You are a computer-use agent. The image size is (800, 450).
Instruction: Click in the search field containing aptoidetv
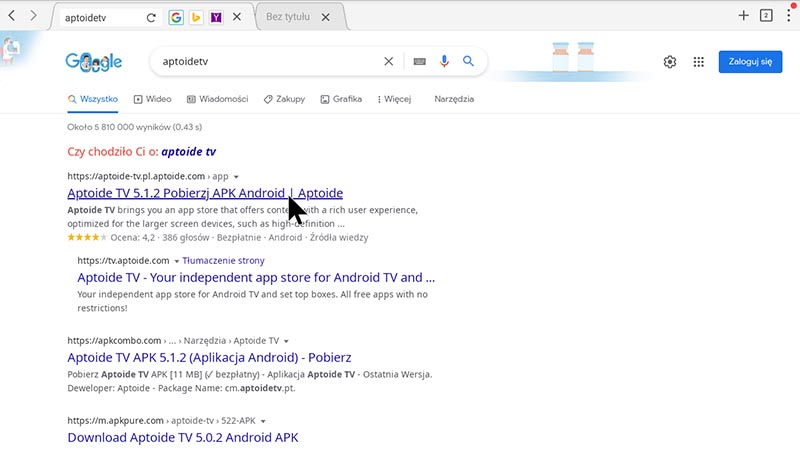(x=268, y=61)
